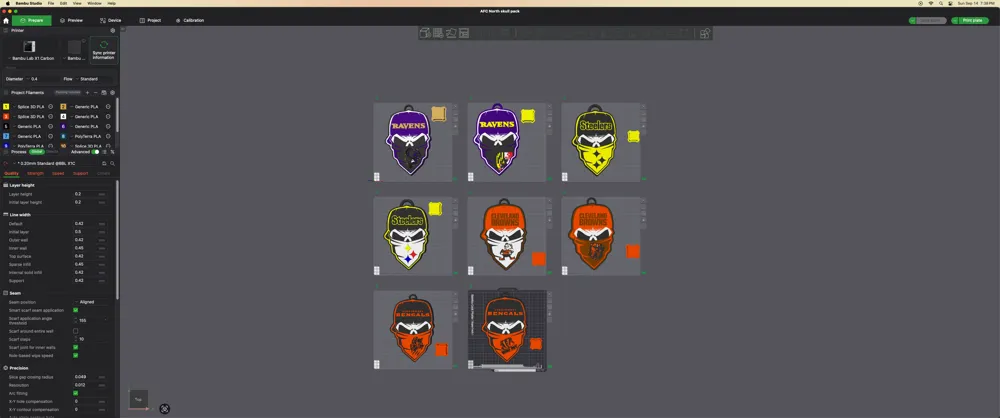The height and width of the screenshot is (418, 1000).
Task: Open Project Filaments settings gear
Action: 113,93
